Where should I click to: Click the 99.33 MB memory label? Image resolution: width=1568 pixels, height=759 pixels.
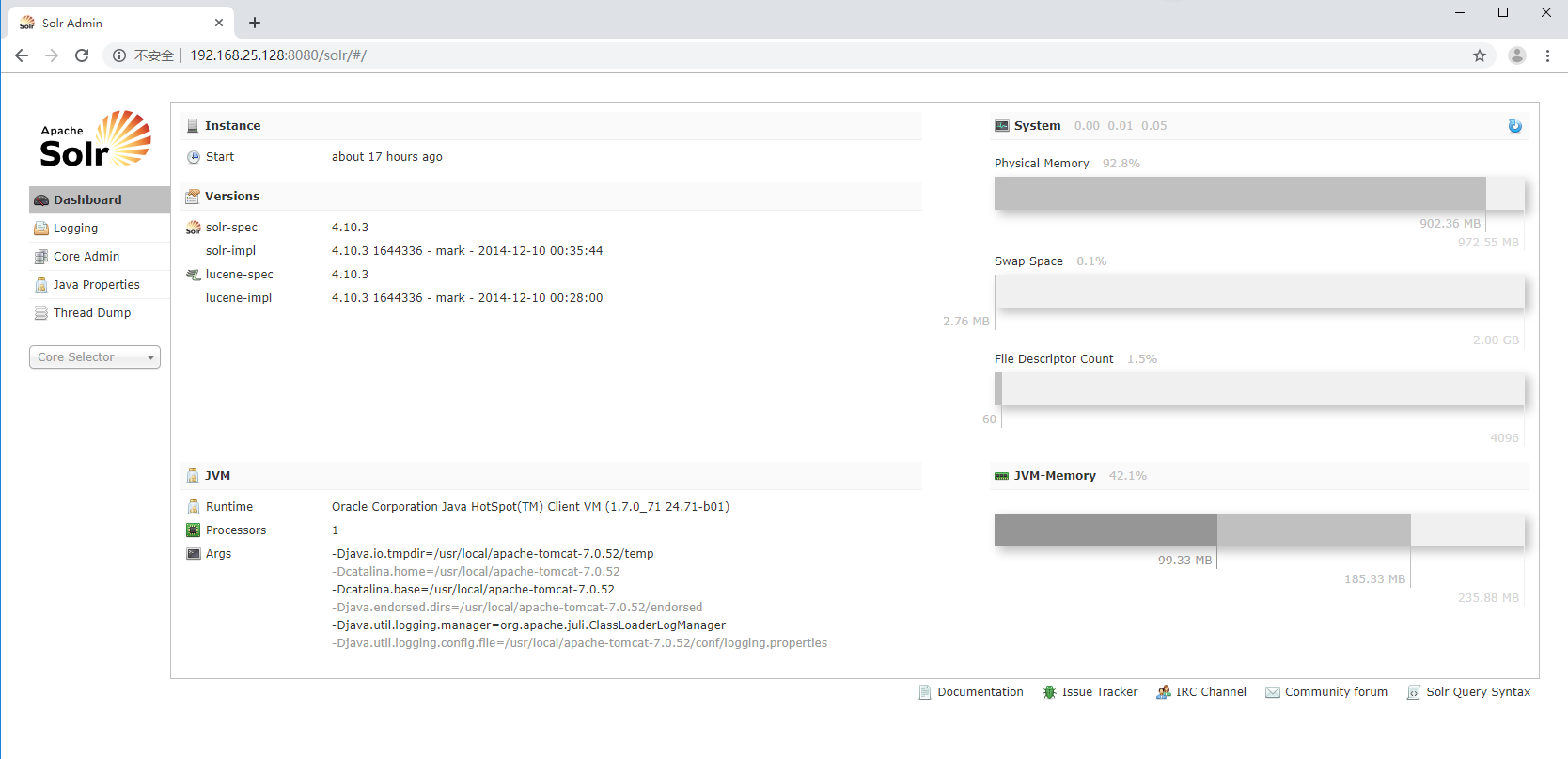pos(1184,561)
